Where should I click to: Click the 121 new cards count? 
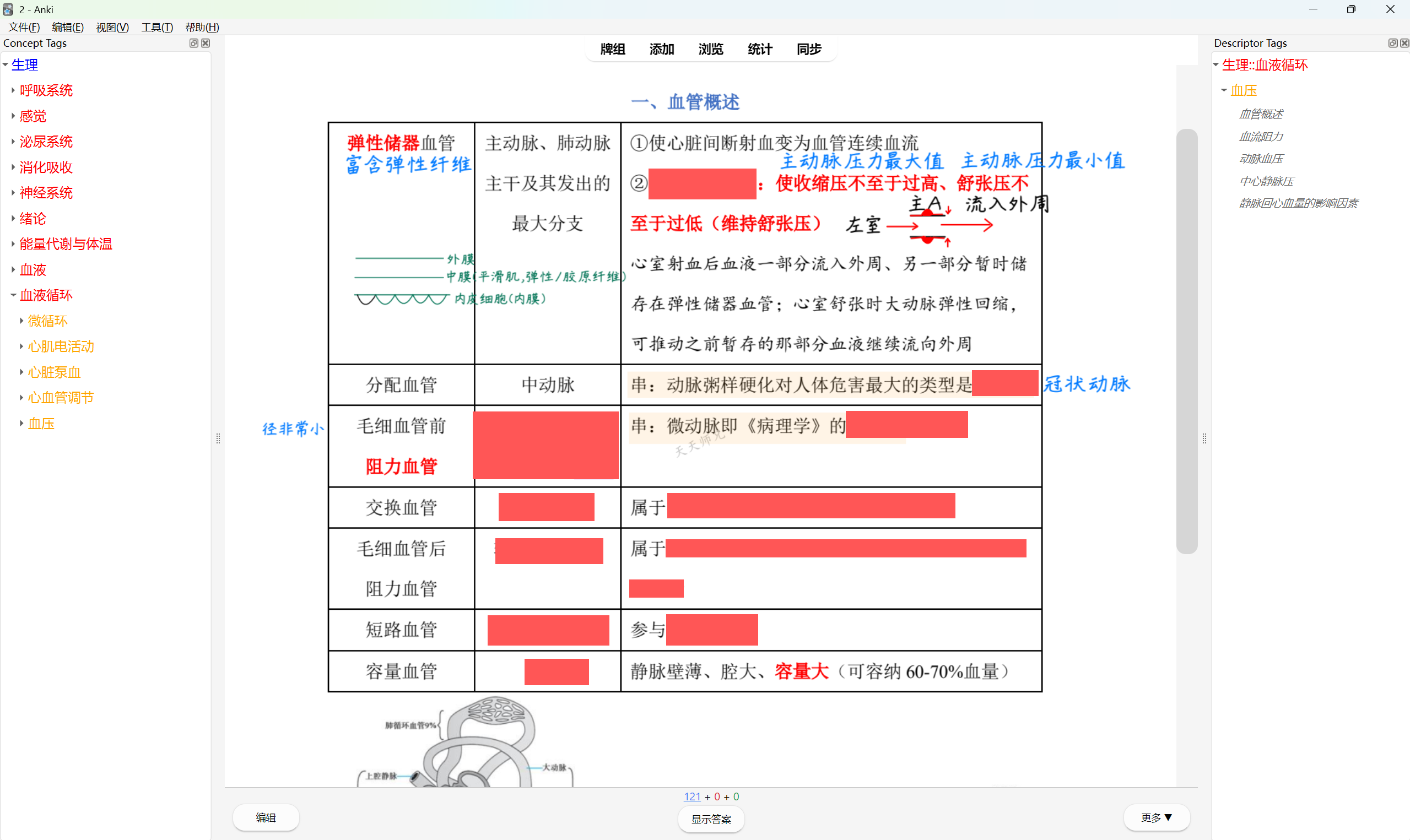click(692, 796)
